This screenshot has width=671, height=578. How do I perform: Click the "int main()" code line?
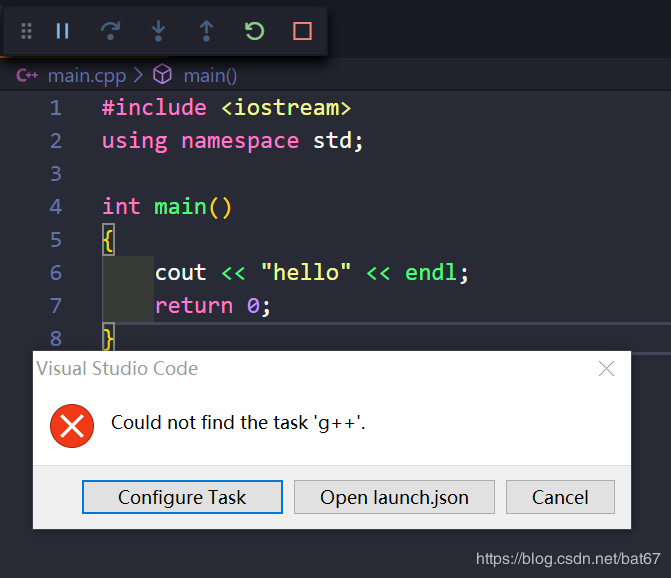click(x=167, y=207)
